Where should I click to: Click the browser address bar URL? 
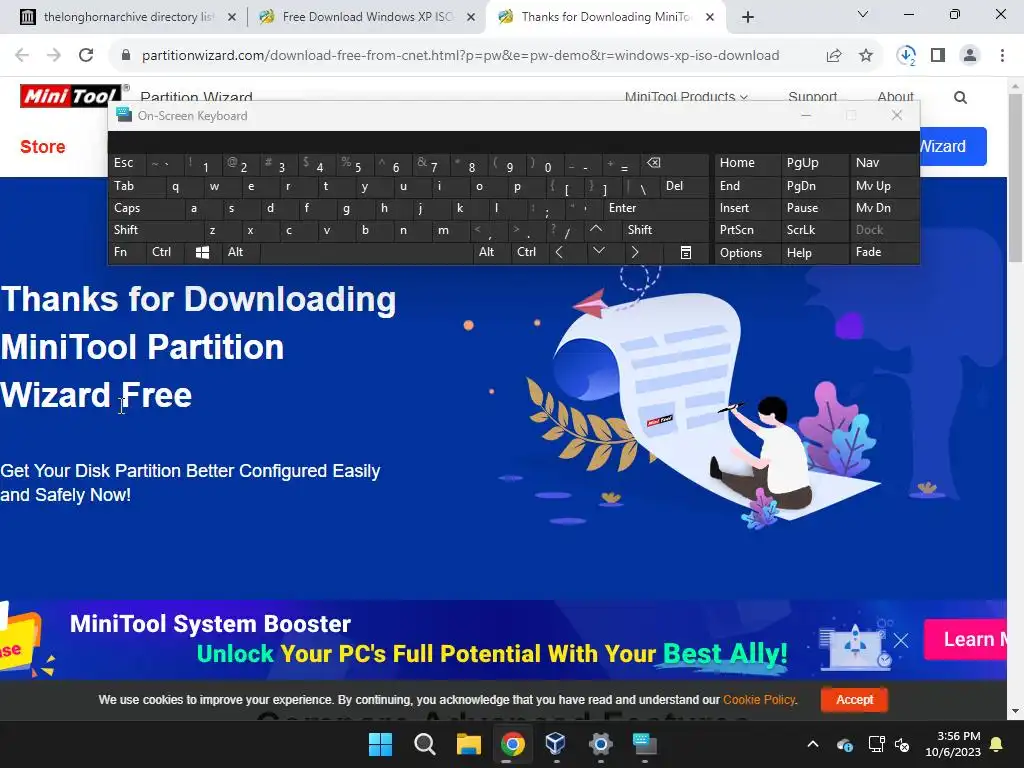(460, 56)
